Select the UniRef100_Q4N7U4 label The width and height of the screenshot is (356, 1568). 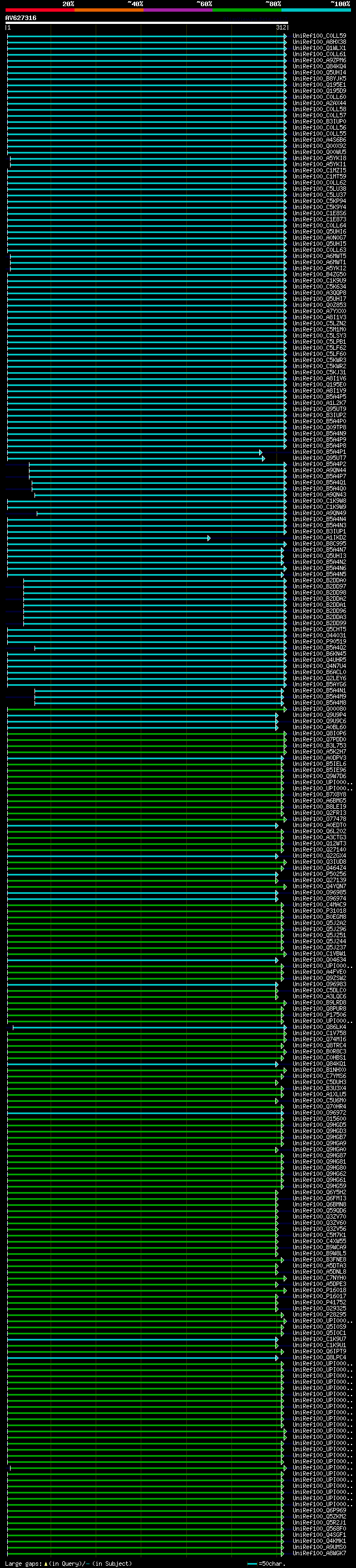319,666
